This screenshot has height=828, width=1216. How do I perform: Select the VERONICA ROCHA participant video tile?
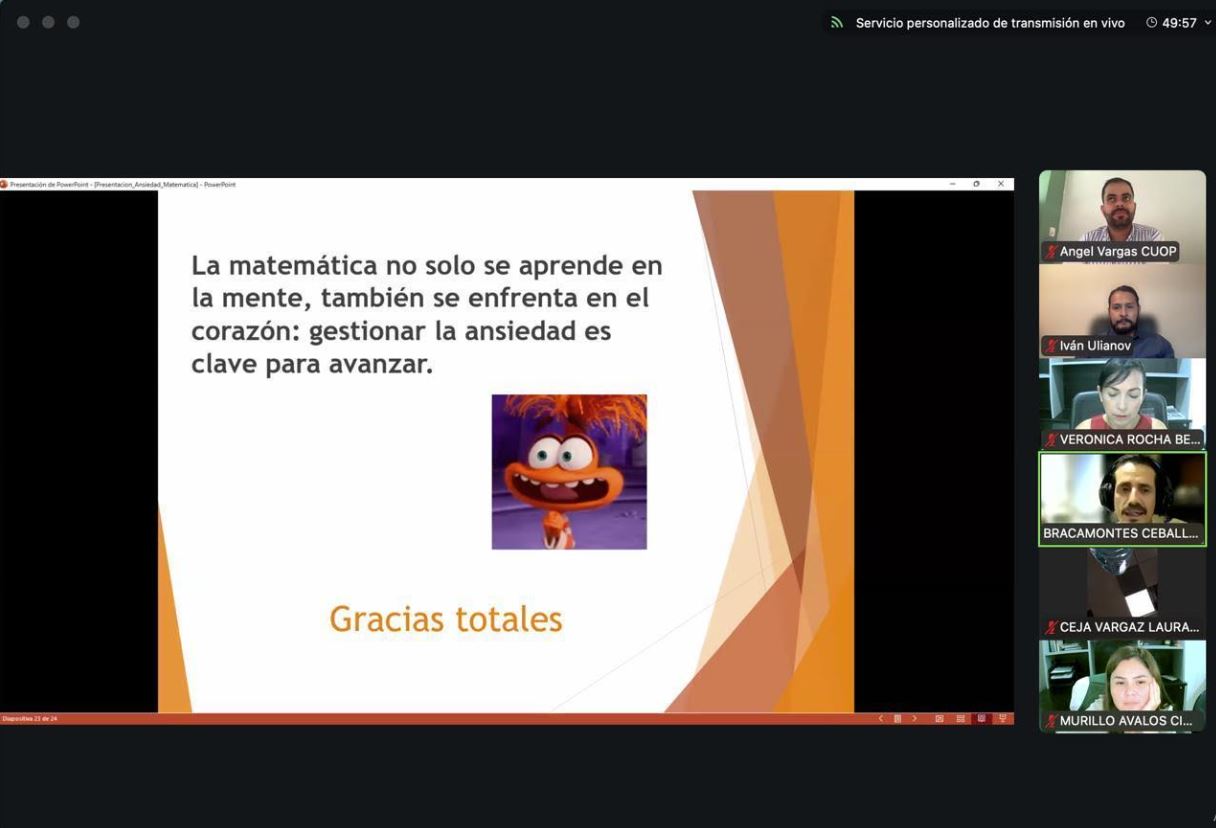(x=1122, y=395)
